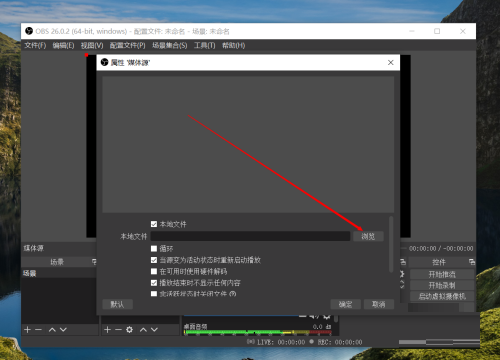The width and height of the screenshot is (500, 360).
Task: Enable the 循环 loop checkbox
Action: [154, 249]
